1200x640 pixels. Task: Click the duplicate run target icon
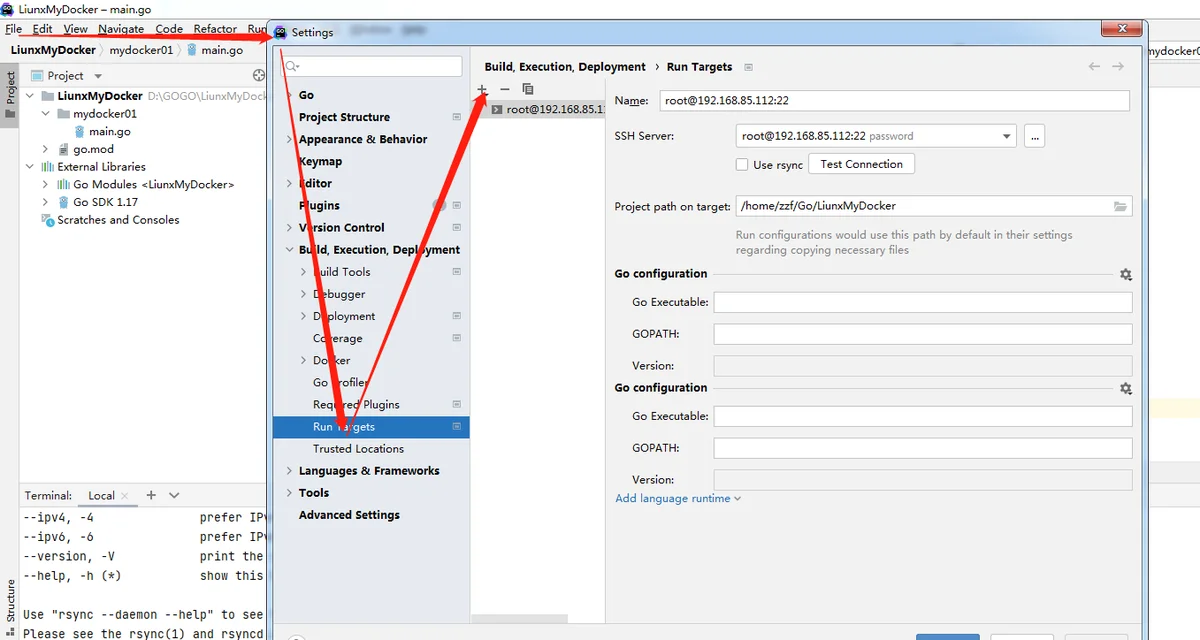tap(528, 89)
